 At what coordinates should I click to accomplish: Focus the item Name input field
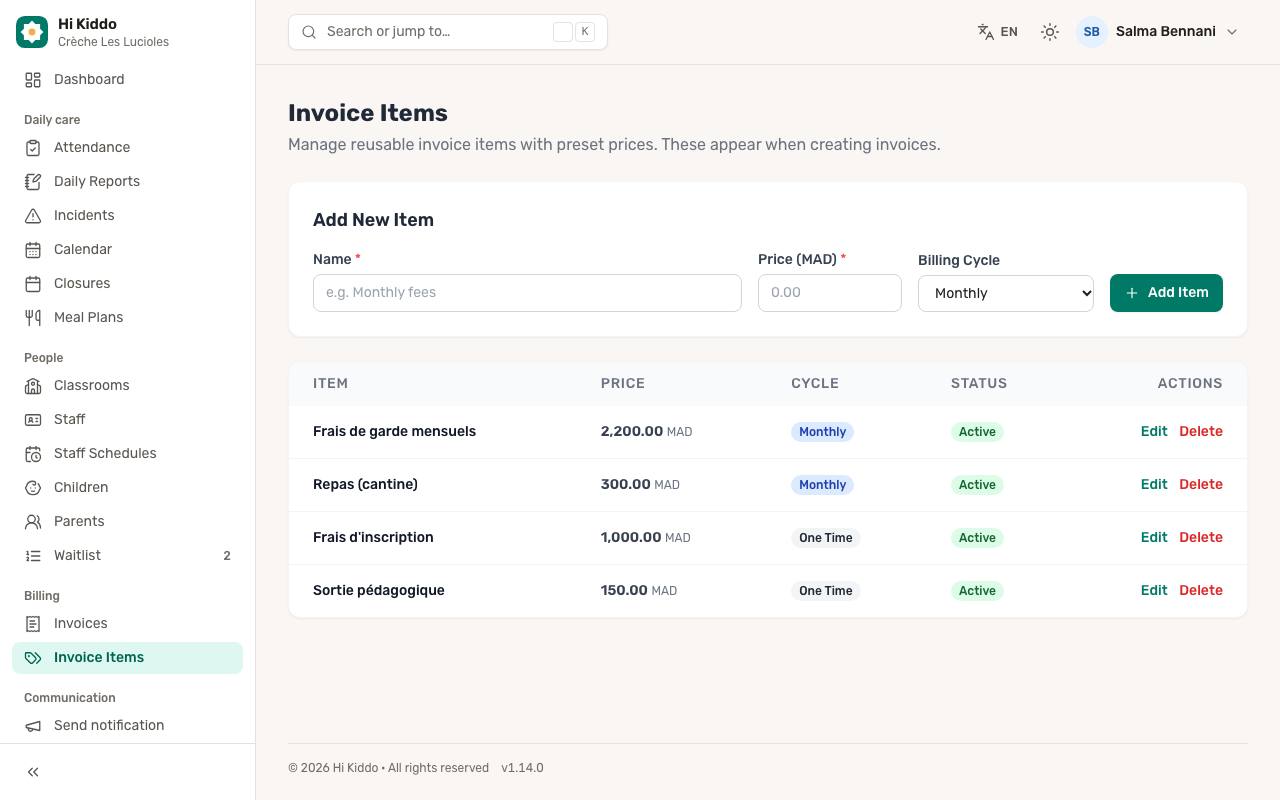[x=527, y=293]
